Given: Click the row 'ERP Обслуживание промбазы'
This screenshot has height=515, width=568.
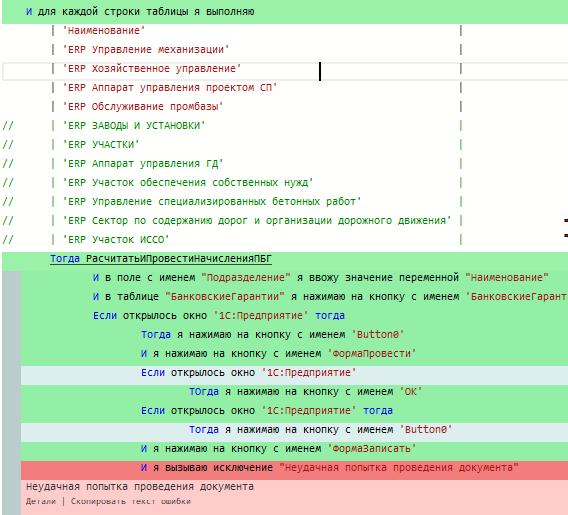Looking at the screenshot, I should coord(143,106).
